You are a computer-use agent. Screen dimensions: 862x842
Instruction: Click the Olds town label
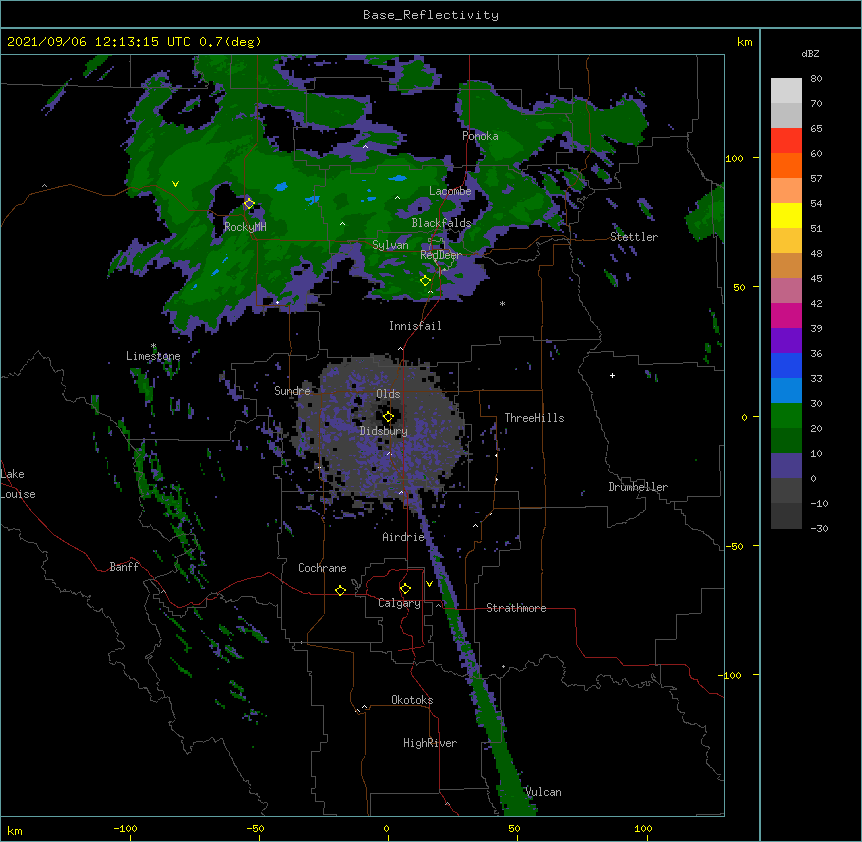(388, 394)
